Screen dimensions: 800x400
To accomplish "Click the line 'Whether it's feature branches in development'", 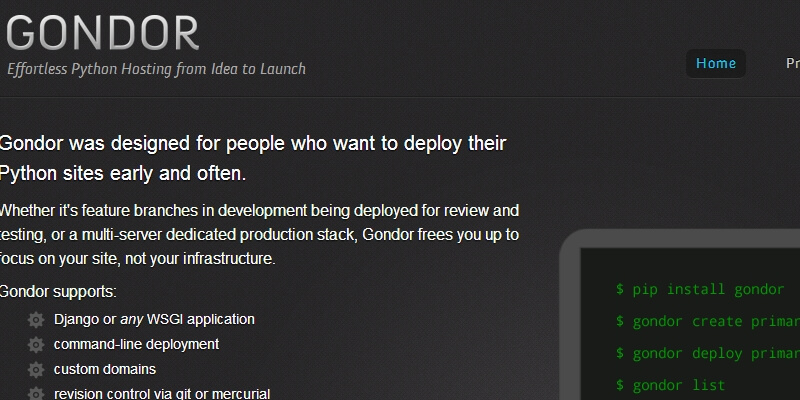I will pos(259,210).
